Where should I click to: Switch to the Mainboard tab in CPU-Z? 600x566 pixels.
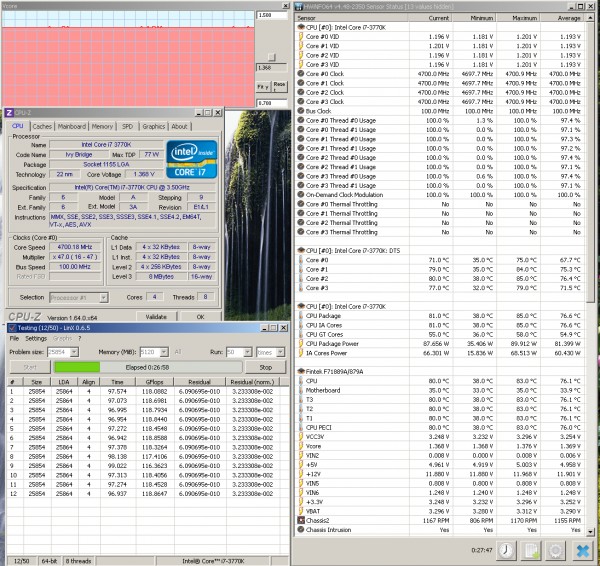[72, 126]
